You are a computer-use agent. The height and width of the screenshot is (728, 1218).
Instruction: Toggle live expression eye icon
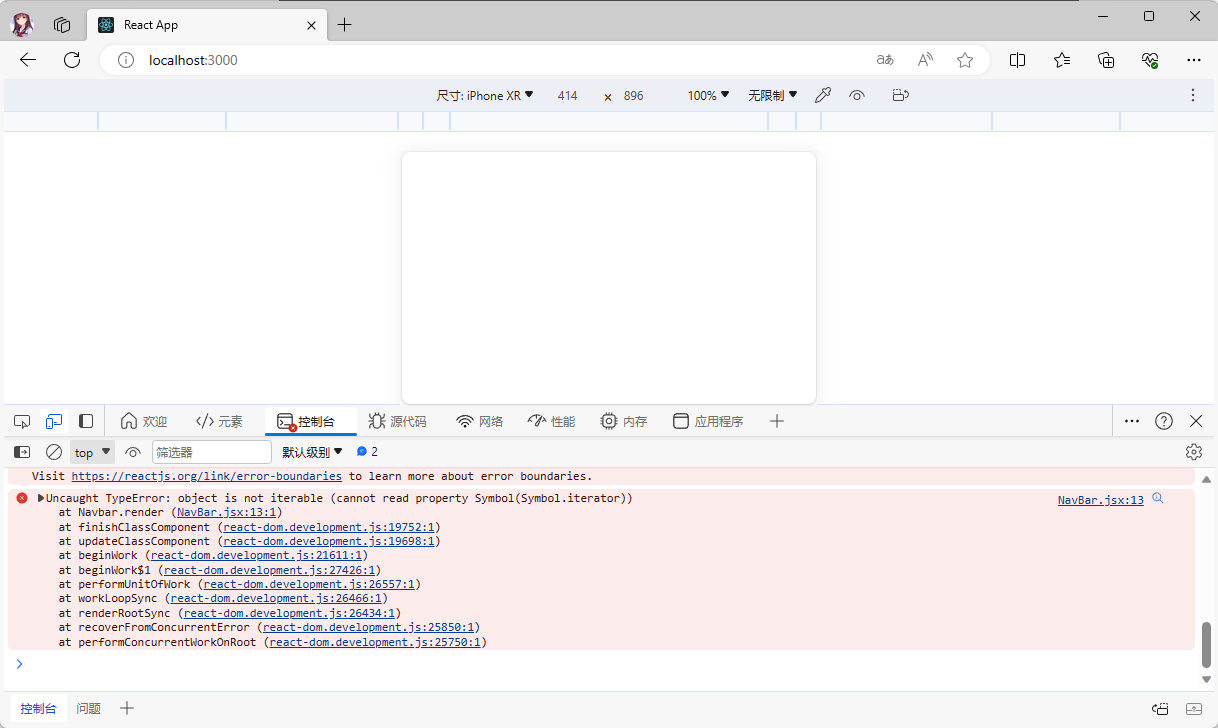(x=133, y=452)
